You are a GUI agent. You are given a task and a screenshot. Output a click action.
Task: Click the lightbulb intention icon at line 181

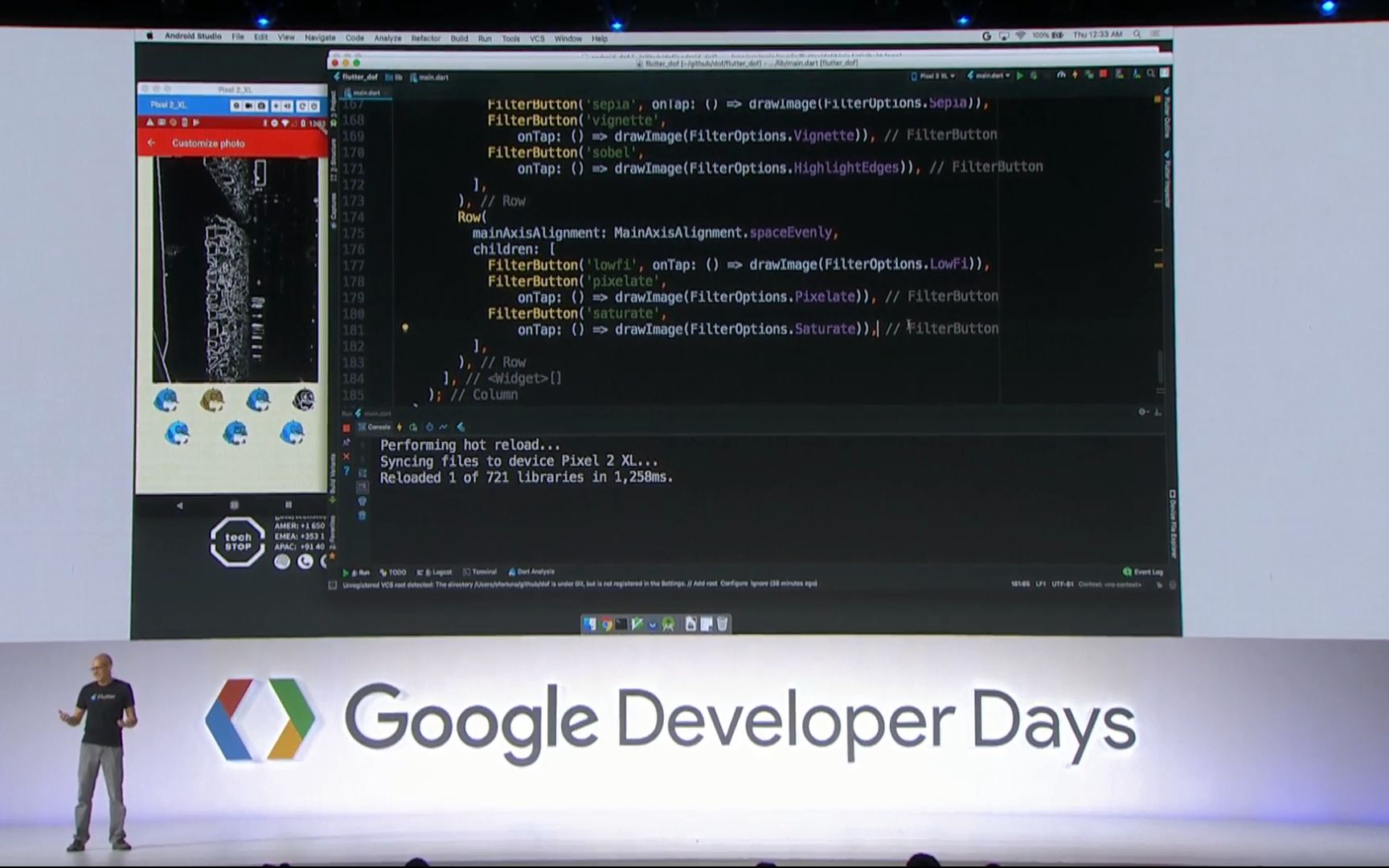pos(405,328)
